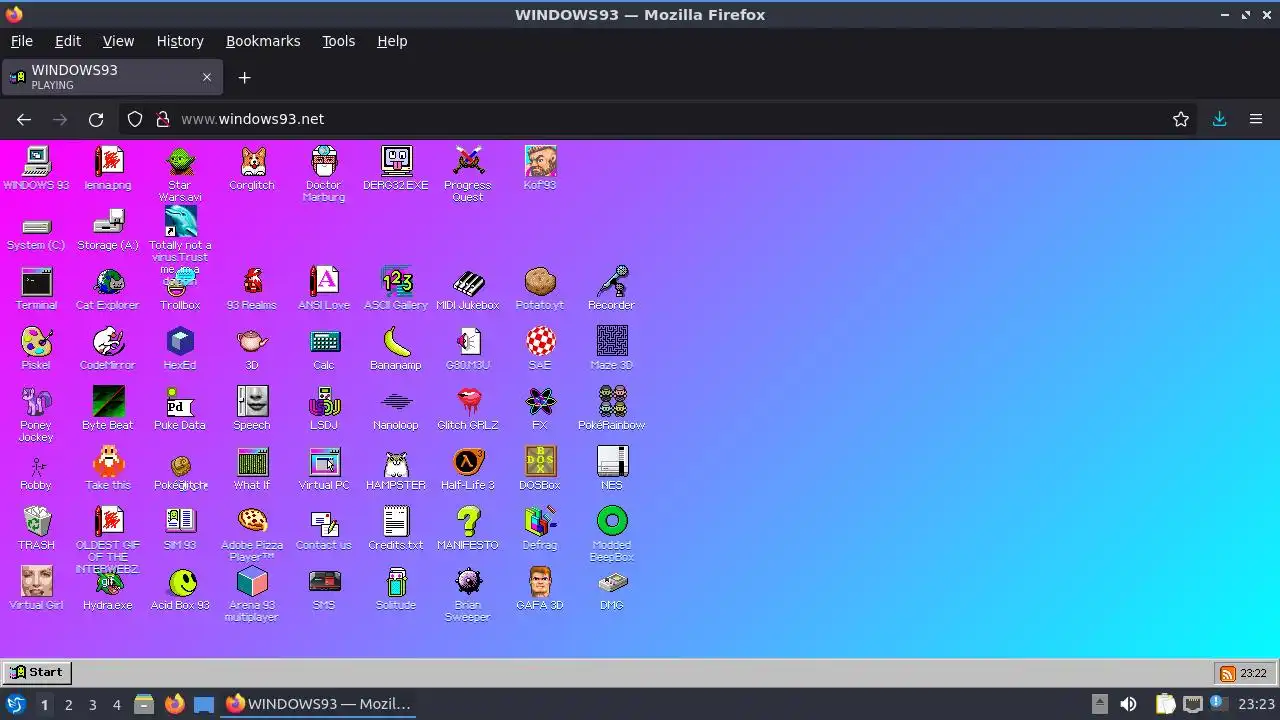Open the Calc calculator
Image resolution: width=1280 pixels, height=720 pixels.
pyautogui.click(x=324, y=348)
